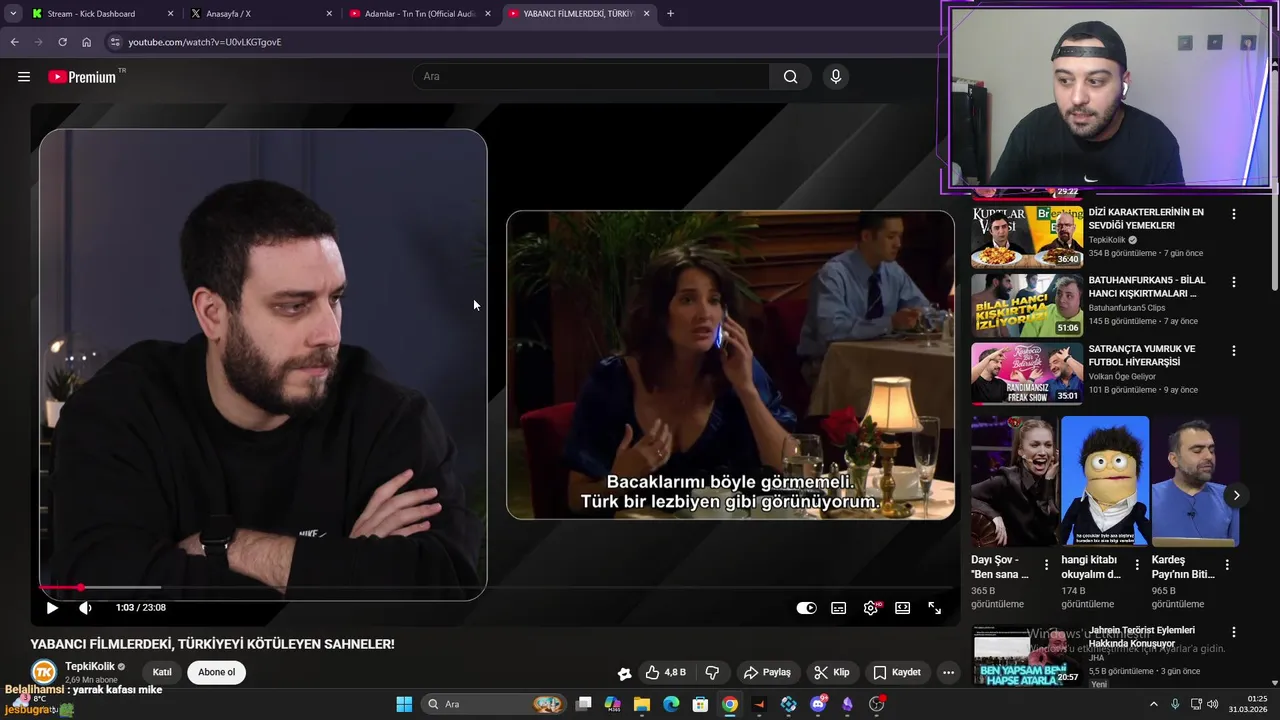Close the Anasayfa / X tab
Image resolution: width=1280 pixels, height=720 pixels.
pos(329,14)
